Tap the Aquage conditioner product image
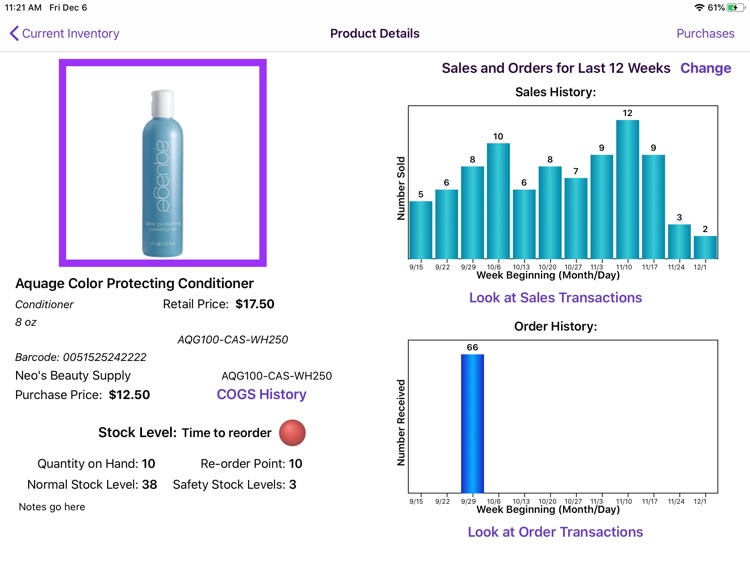The height and width of the screenshot is (563, 750). pyautogui.click(x=163, y=163)
